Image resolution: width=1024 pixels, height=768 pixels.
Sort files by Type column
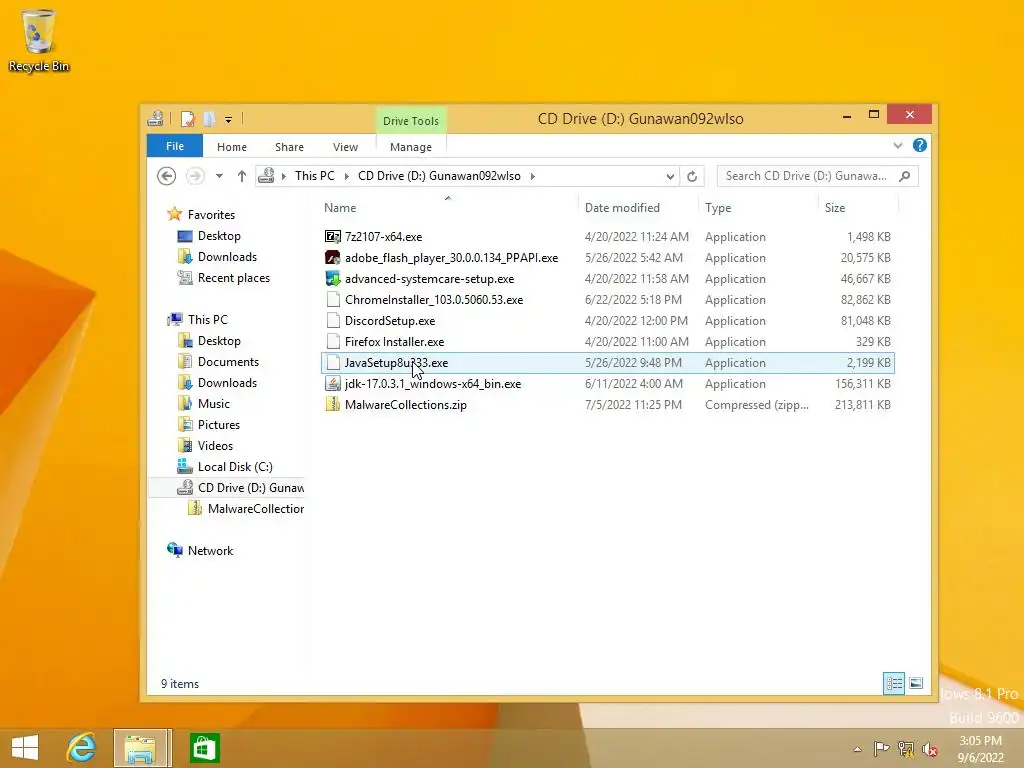pyautogui.click(x=718, y=208)
